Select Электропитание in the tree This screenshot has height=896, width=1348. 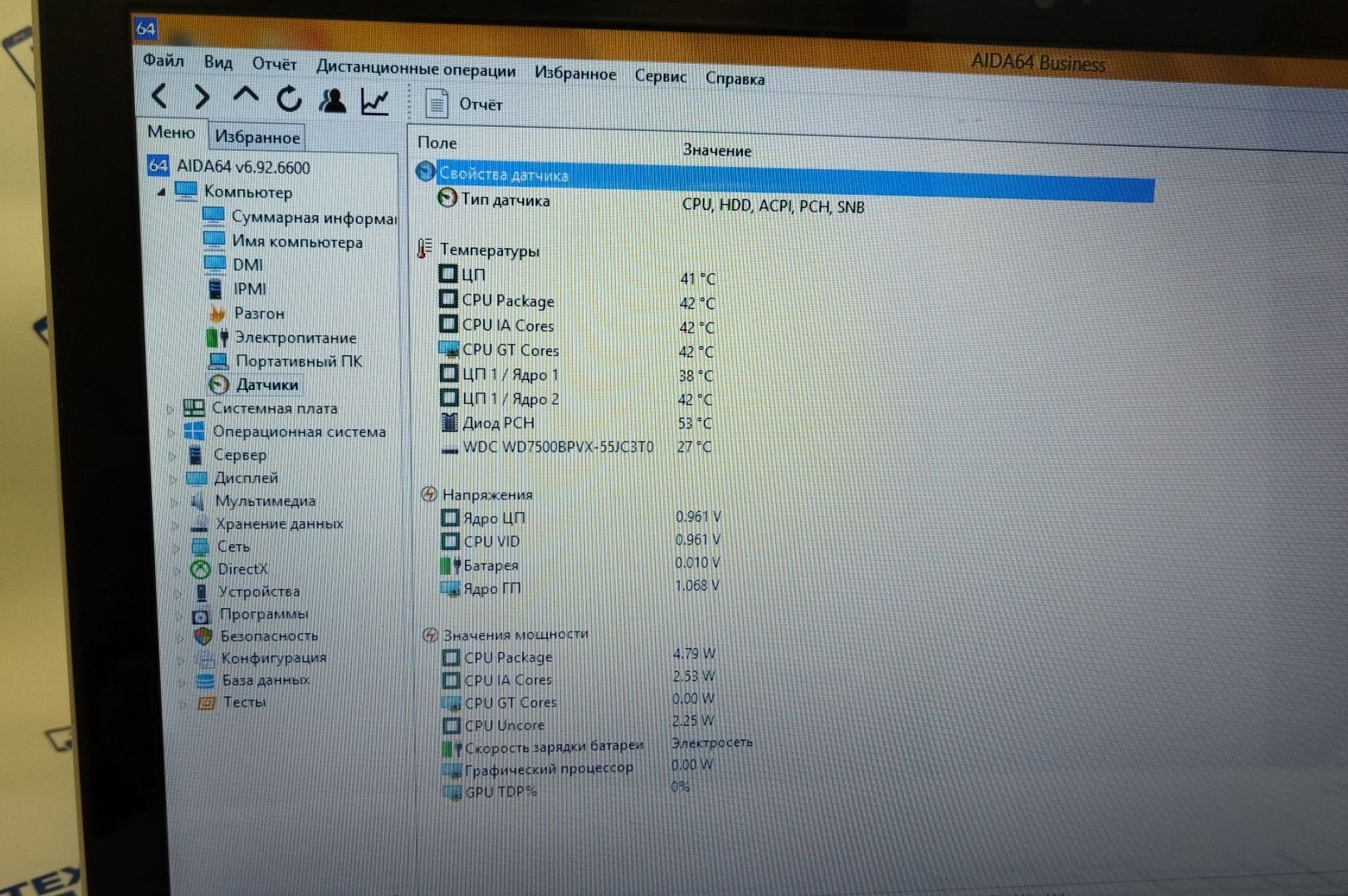[x=295, y=338]
